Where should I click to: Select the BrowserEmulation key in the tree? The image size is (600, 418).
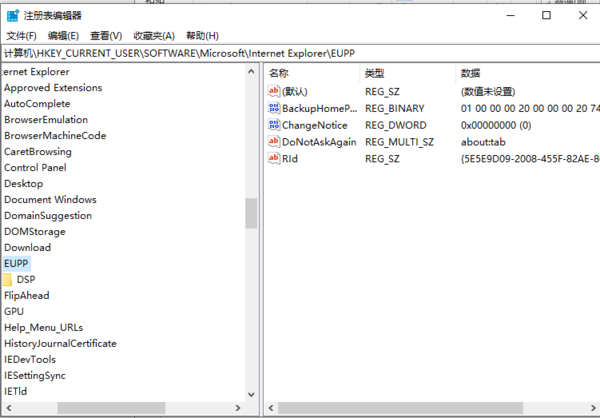[46, 119]
